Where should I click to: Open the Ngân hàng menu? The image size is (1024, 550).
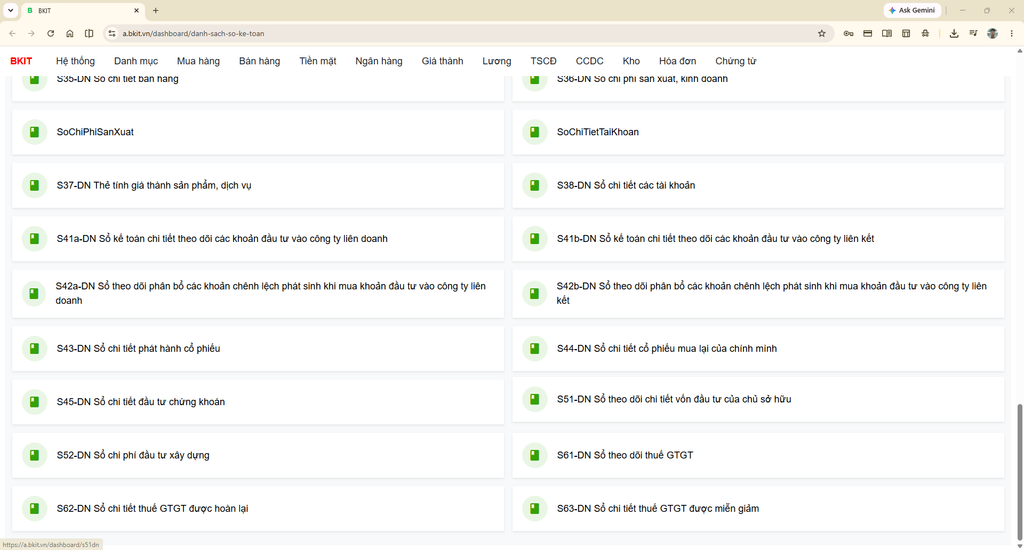tap(379, 61)
